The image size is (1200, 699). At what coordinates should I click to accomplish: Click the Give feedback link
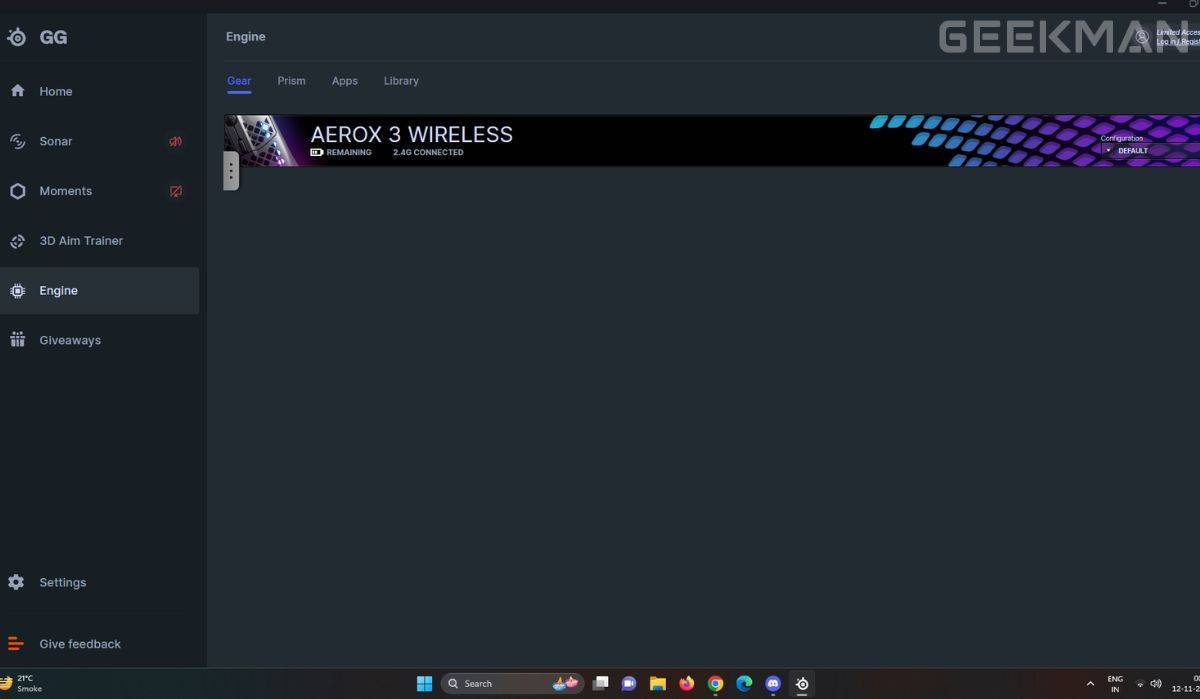[x=80, y=644]
